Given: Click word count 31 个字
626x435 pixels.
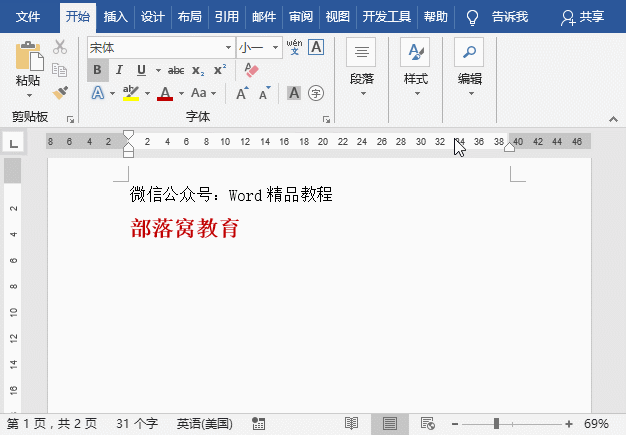Looking at the screenshot, I should [x=137, y=423].
